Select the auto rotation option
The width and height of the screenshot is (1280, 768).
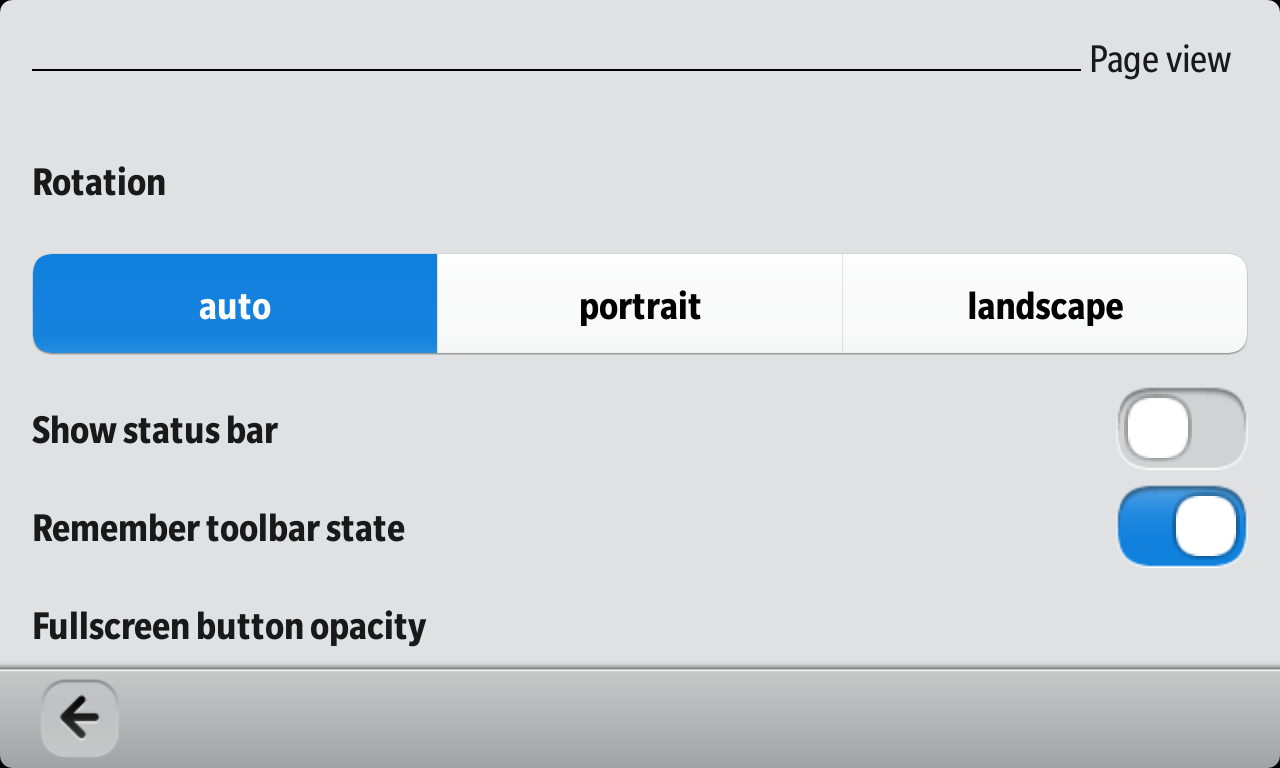(x=235, y=305)
